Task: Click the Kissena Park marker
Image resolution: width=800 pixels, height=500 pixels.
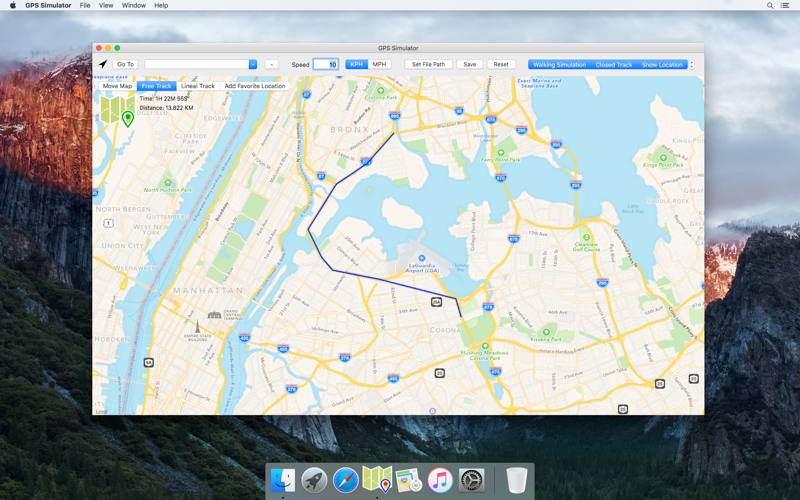Action: [x=546, y=332]
